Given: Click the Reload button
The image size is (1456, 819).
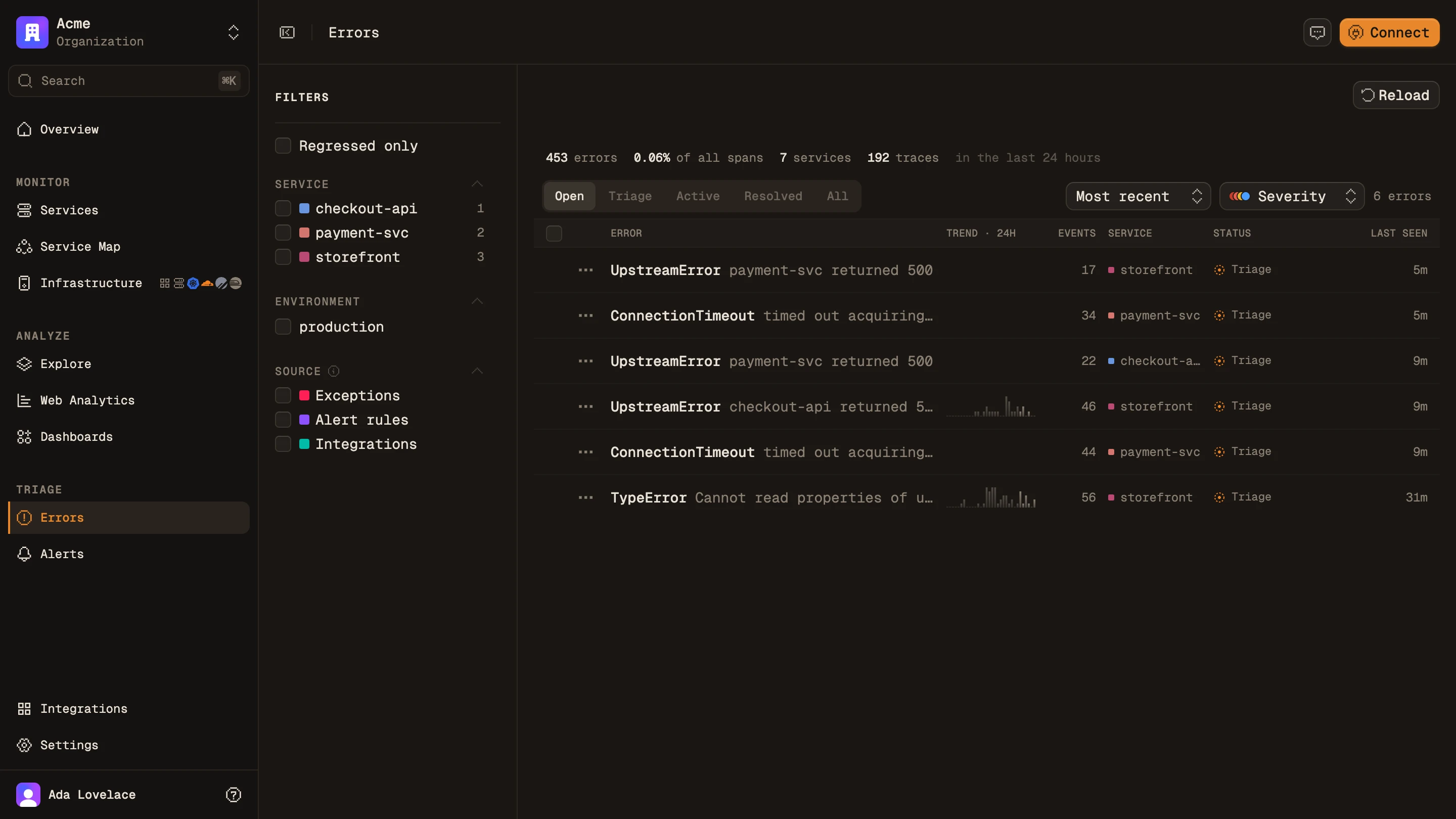Looking at the screenshot, I should point(1396,95).
